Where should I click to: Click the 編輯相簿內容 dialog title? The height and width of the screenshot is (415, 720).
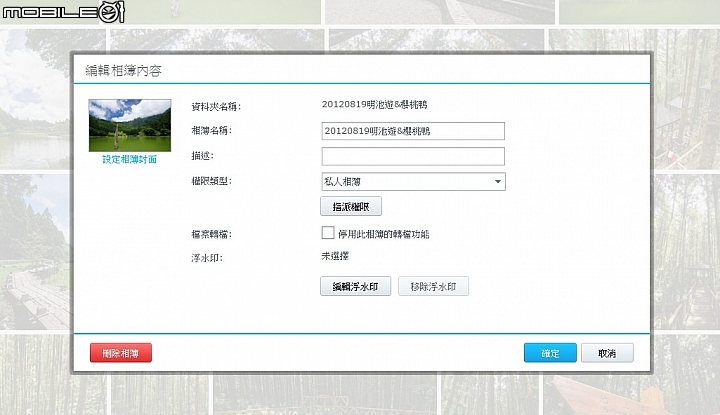pos(123,71)
